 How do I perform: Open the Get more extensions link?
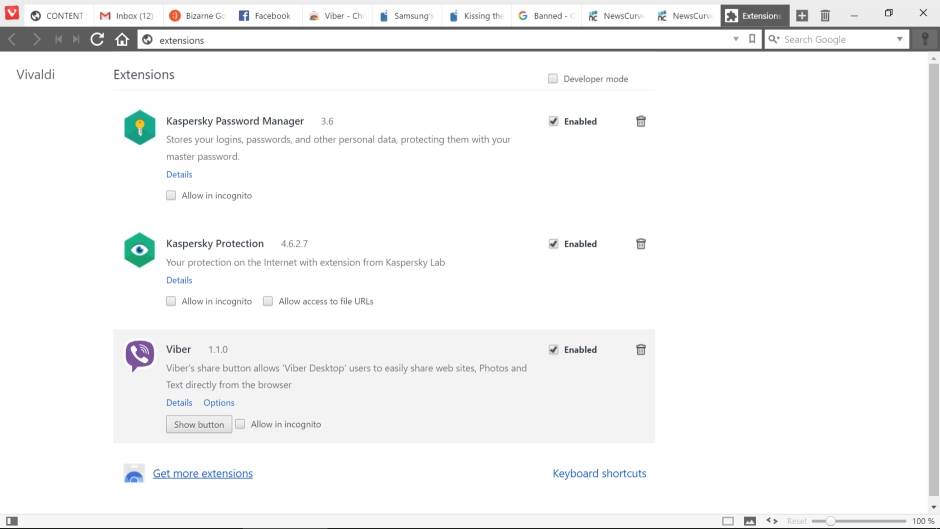202,473
